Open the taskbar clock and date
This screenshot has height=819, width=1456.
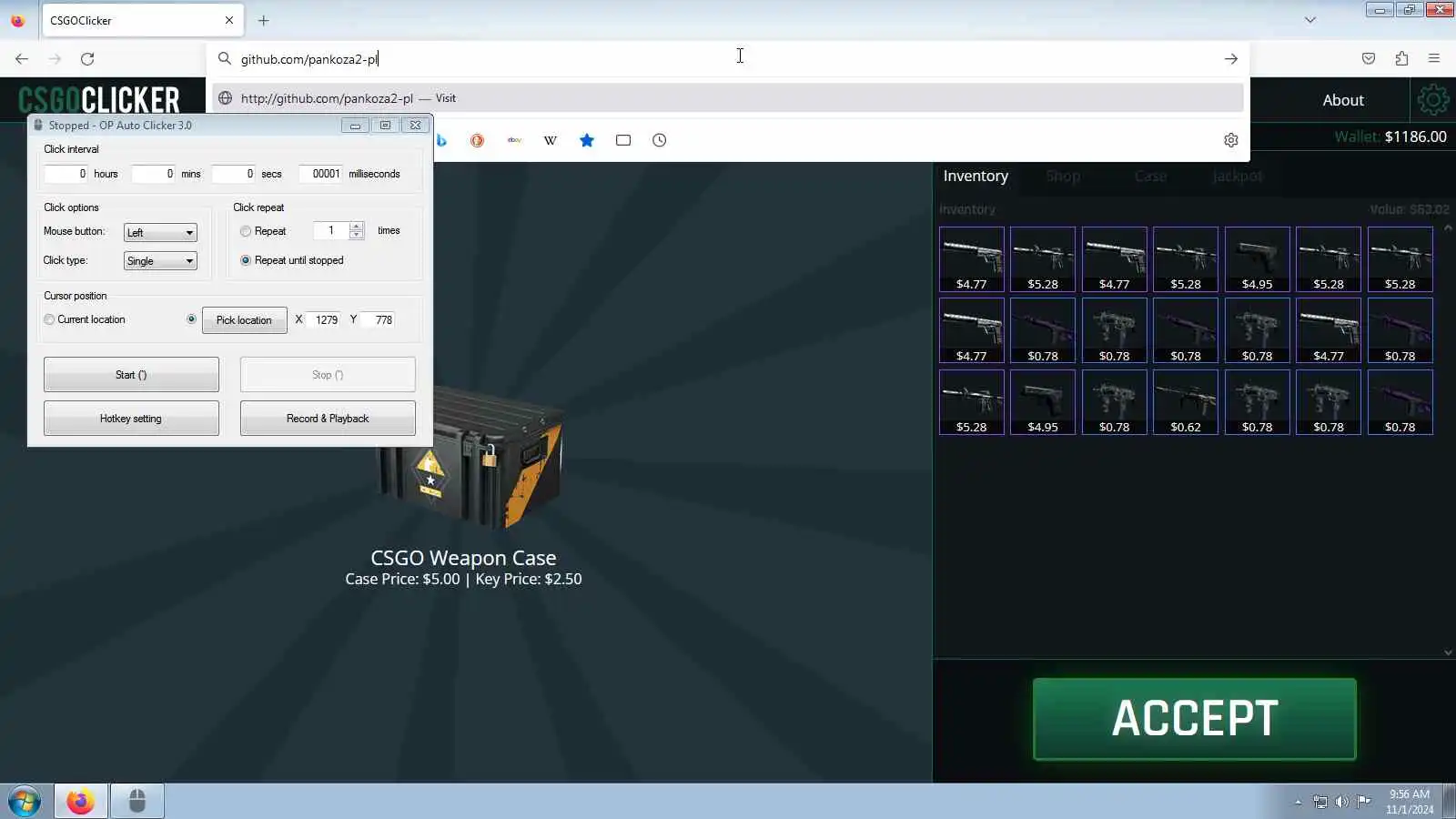[x=1410, y=802]
